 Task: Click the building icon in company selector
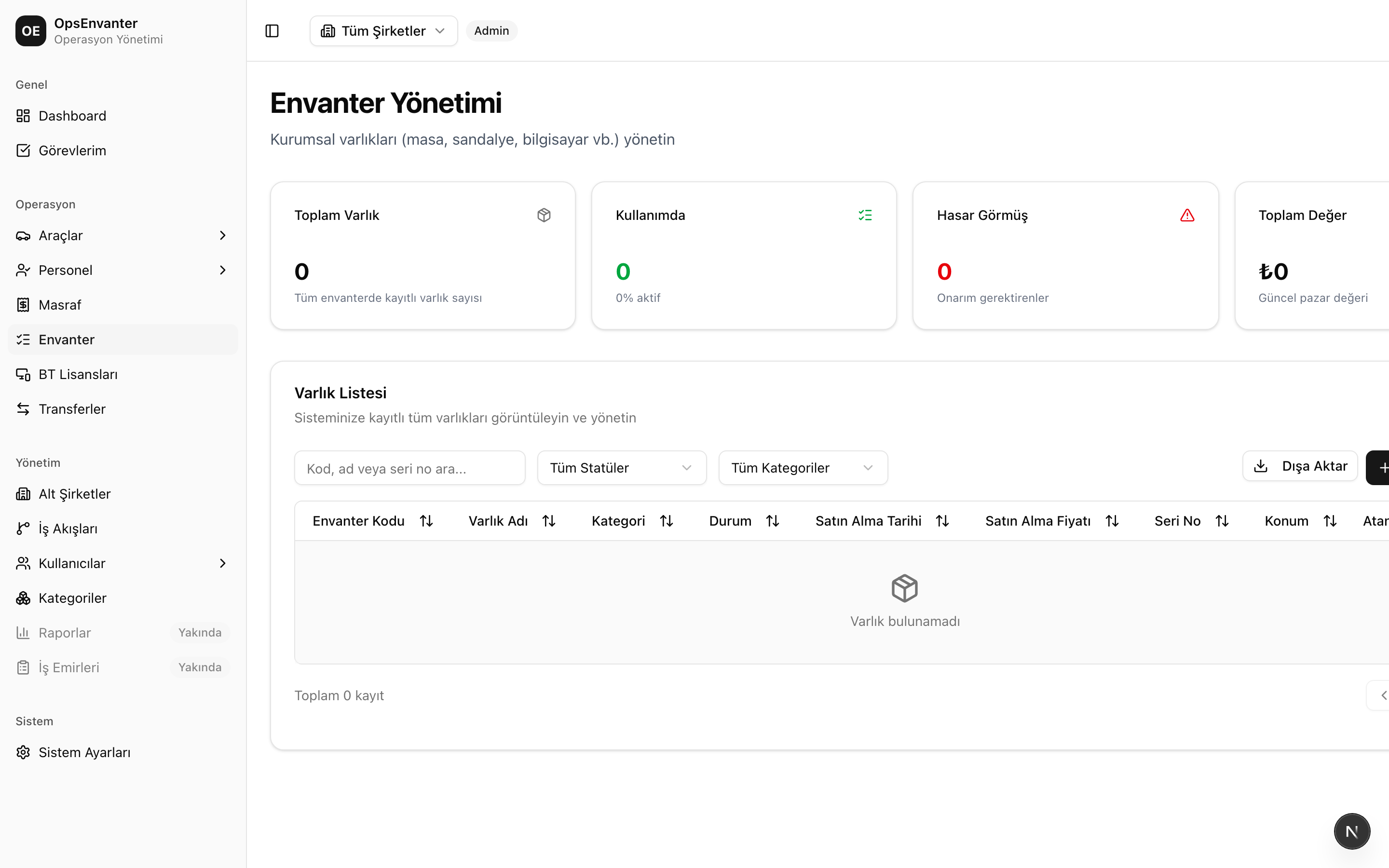point(328,31)
